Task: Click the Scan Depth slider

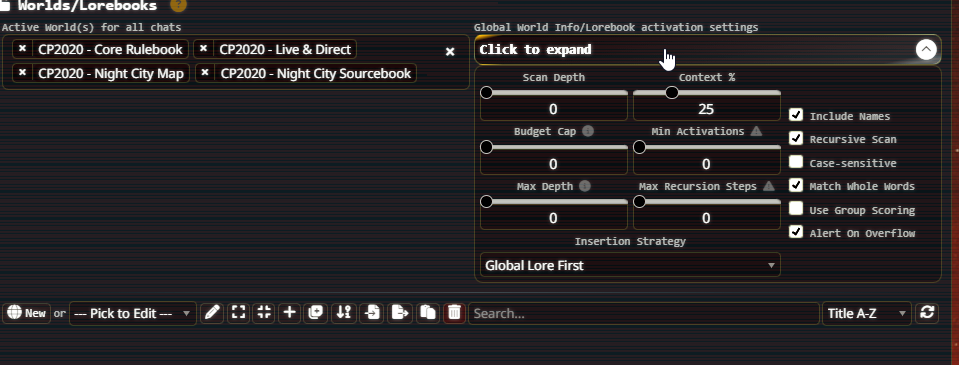Action: click(554, 93)
